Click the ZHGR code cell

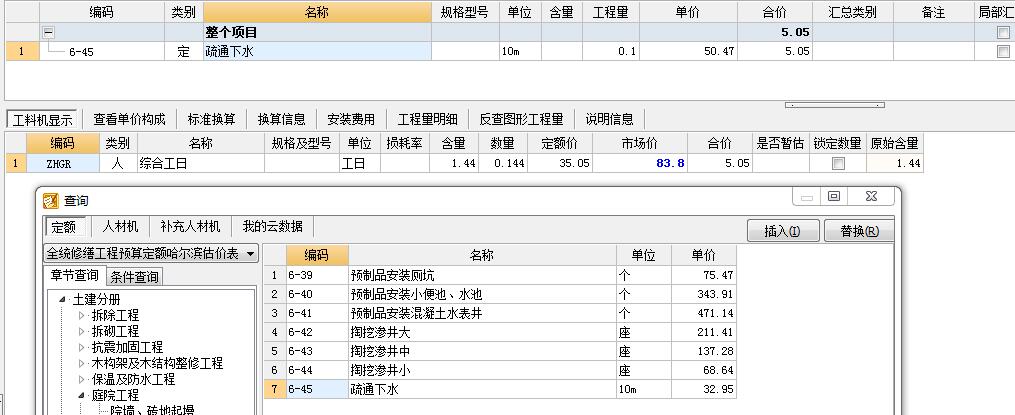62,164
